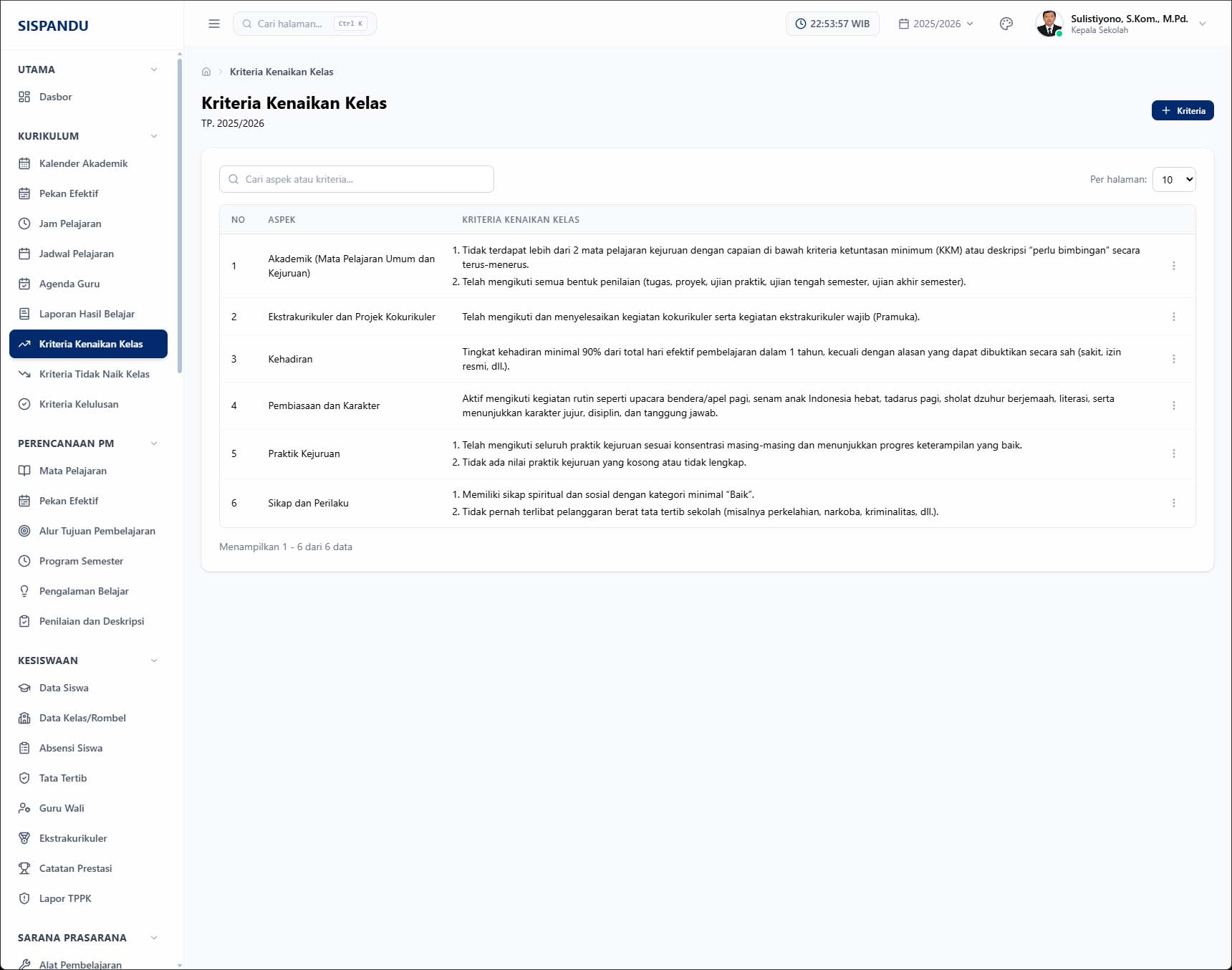Open the theme palette icon
Image resolution: width=1232 pixels, height=970 pixels.
pyautogui.click(x=1006, y=24)
